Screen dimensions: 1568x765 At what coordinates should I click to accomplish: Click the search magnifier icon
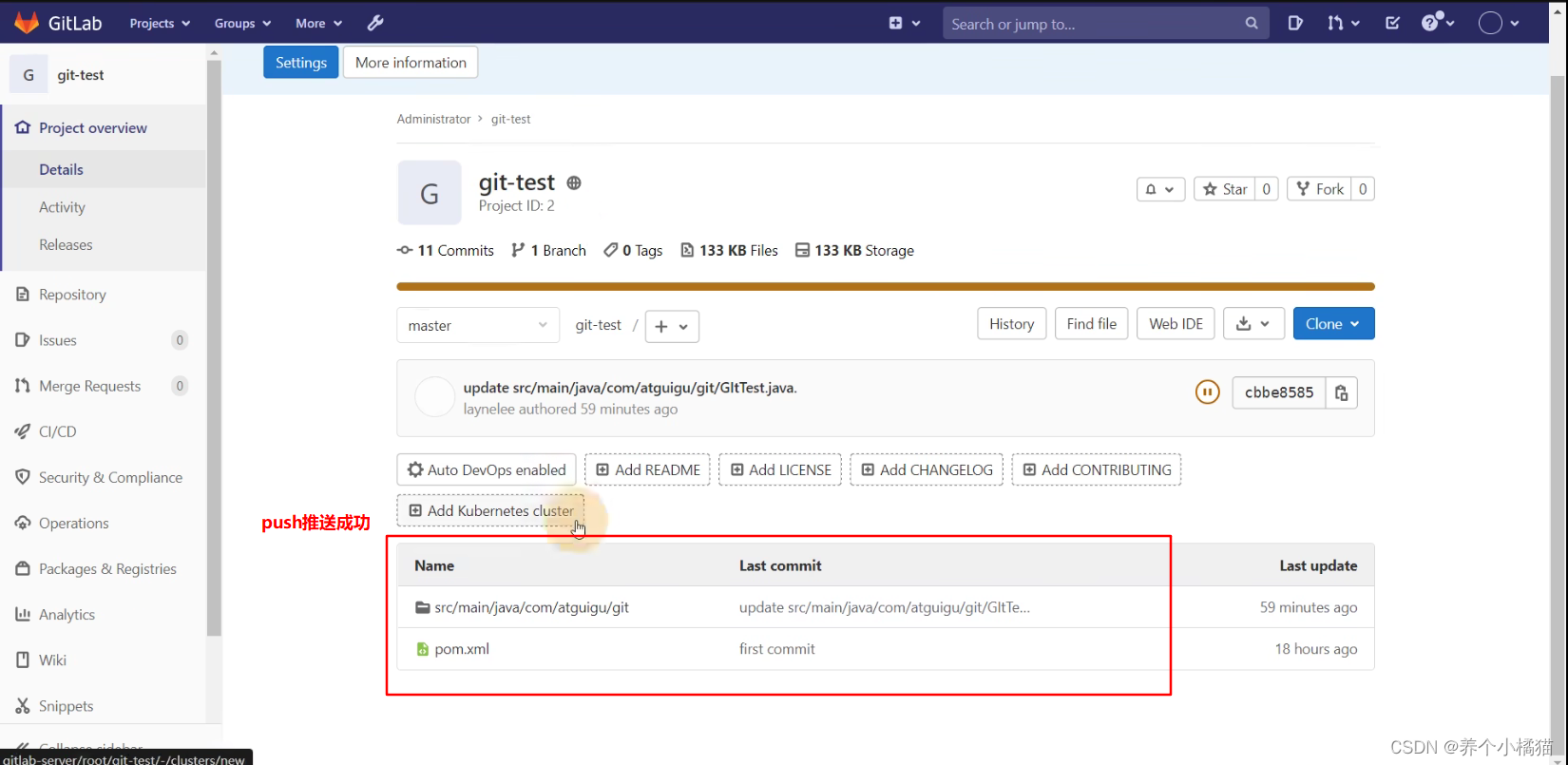tap(1252, 24)
